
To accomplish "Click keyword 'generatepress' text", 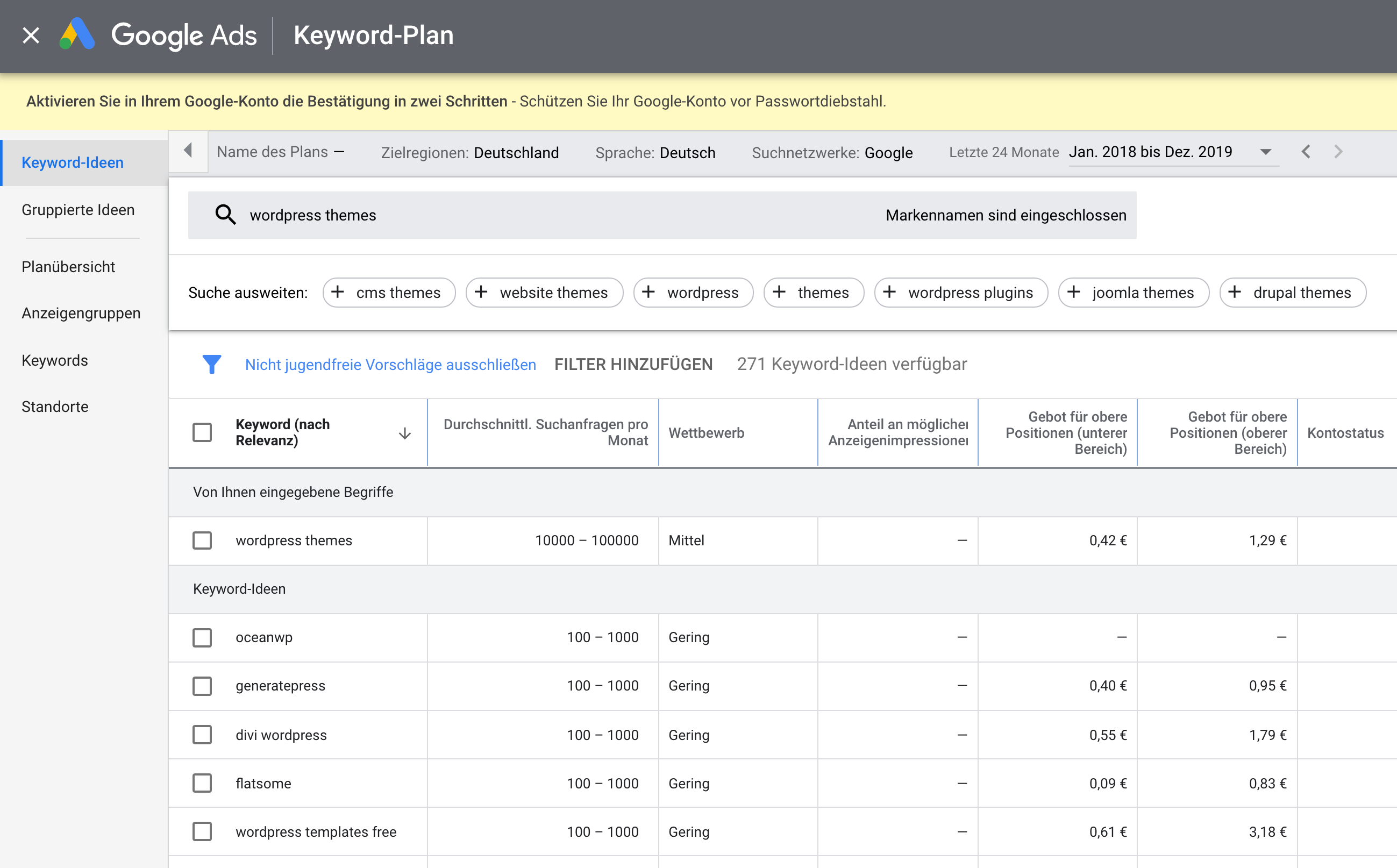I will (280, 686).
